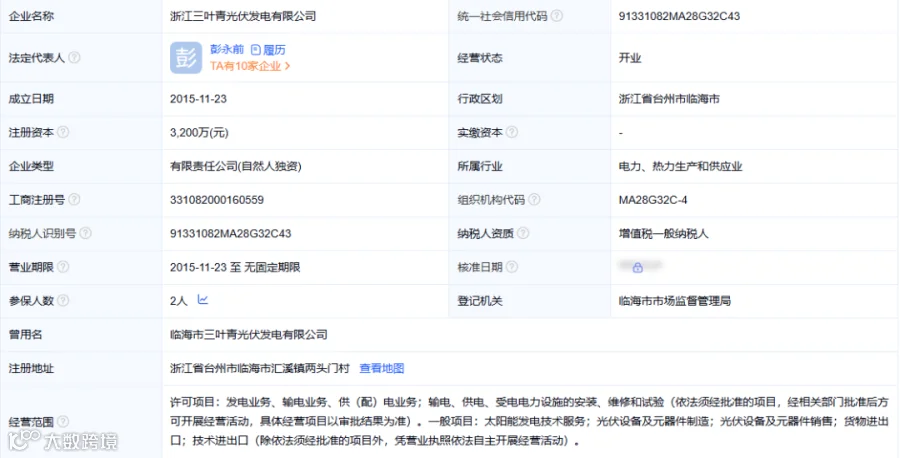Select 开业 operating status value
The image size is (900, 458).
[630, 58]
